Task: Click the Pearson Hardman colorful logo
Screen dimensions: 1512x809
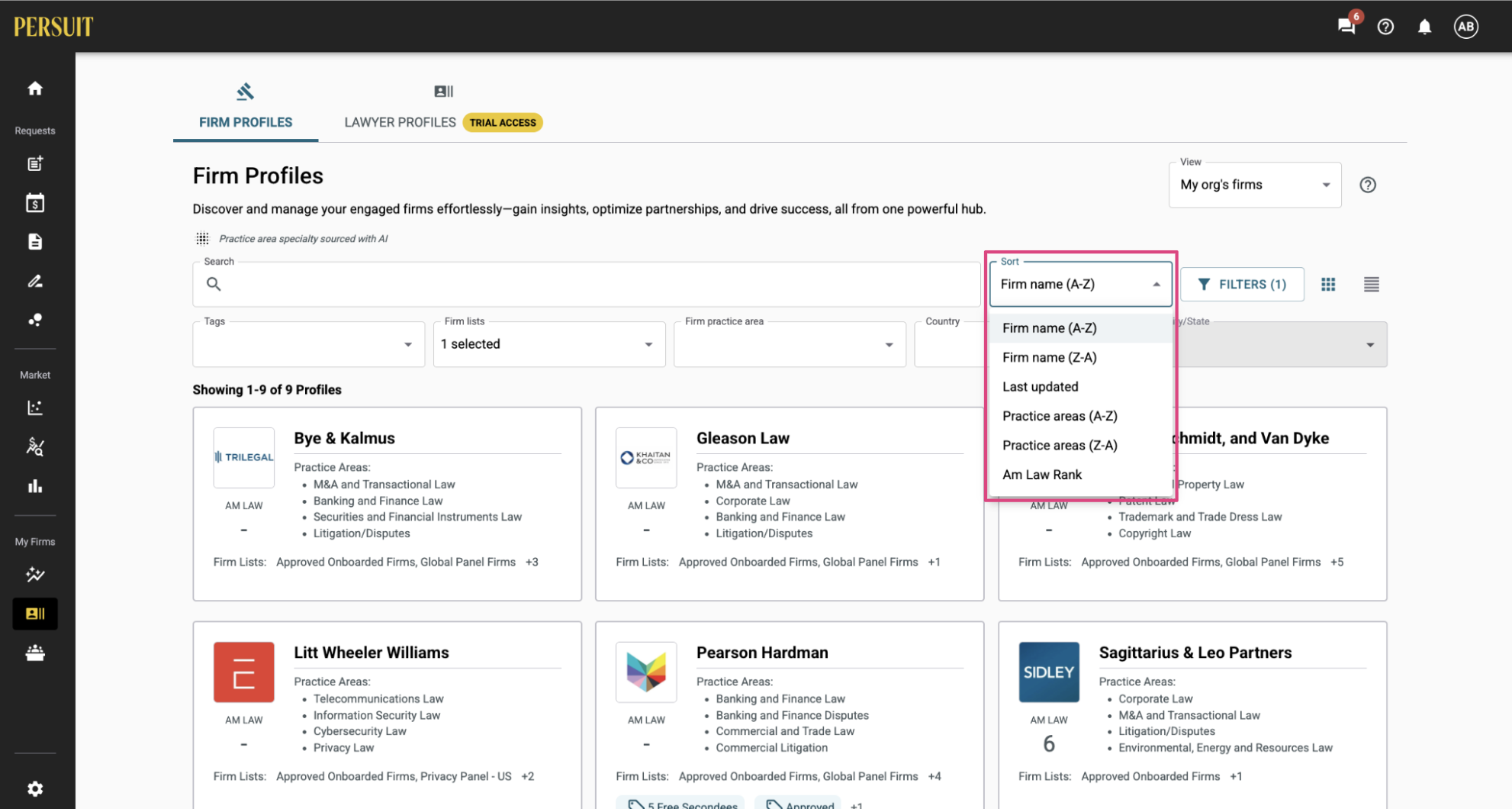Action: (x=646, y=672)
